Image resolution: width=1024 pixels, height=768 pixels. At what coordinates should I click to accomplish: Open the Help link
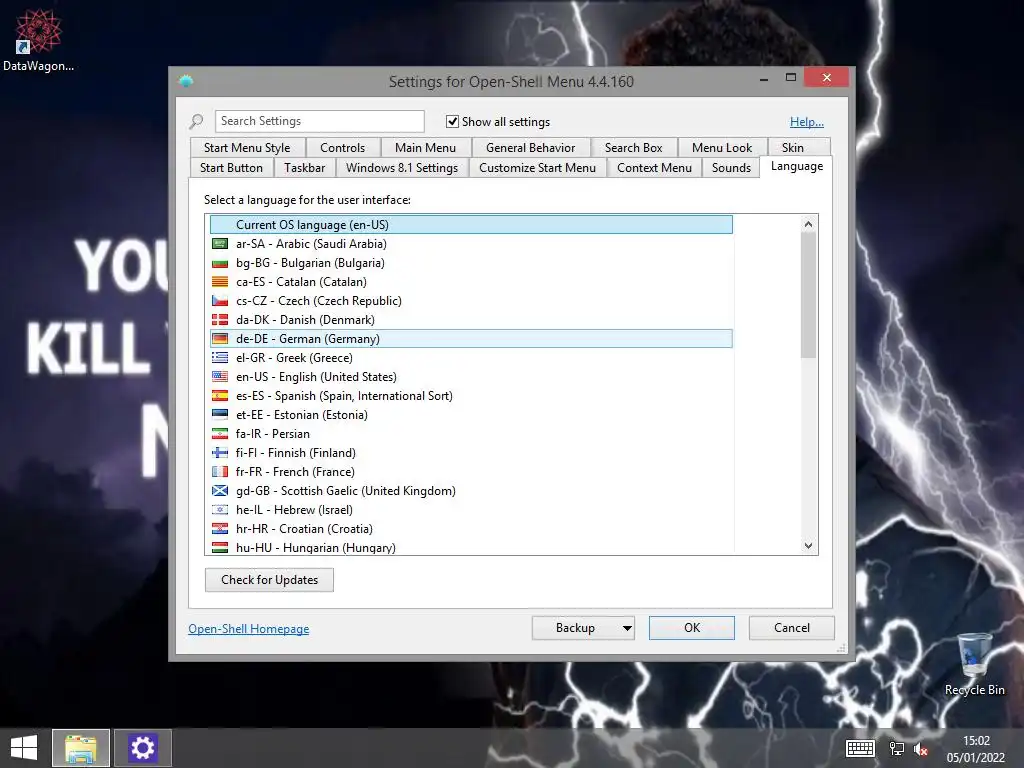click(x=807, y=122)
